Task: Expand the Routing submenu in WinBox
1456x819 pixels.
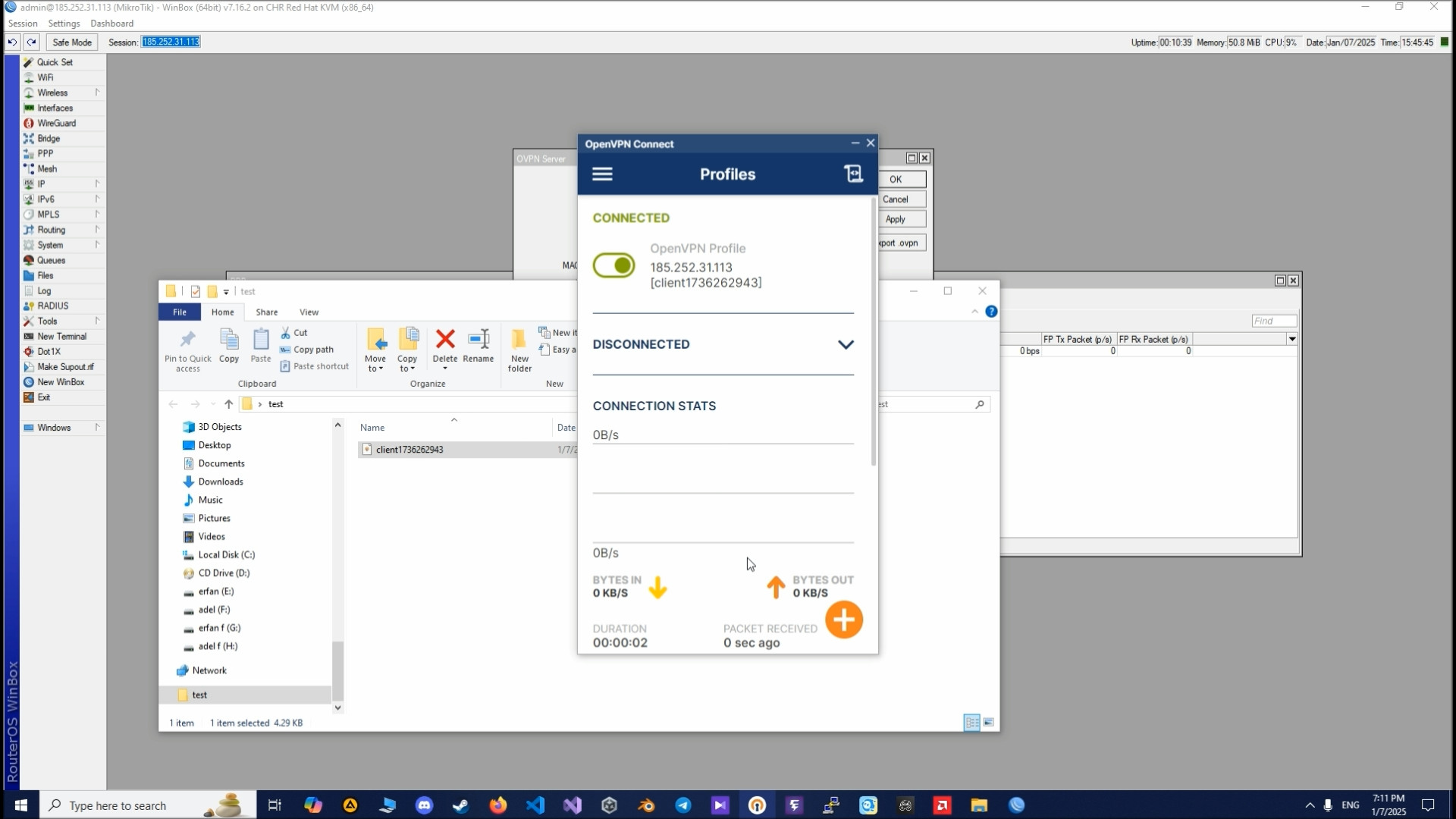Action: coord(97,229)
